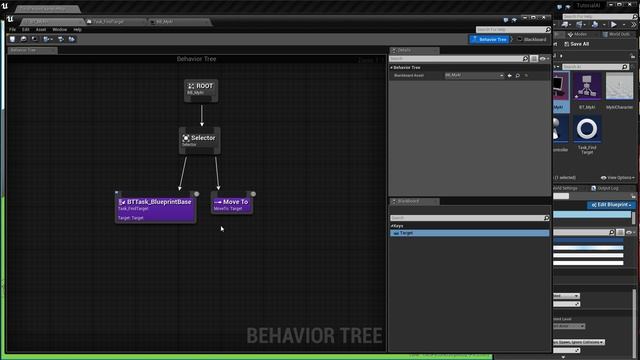Click Save All in Content Browser
This screenshot has height=360, width=640.
click(x=576, y=44)
